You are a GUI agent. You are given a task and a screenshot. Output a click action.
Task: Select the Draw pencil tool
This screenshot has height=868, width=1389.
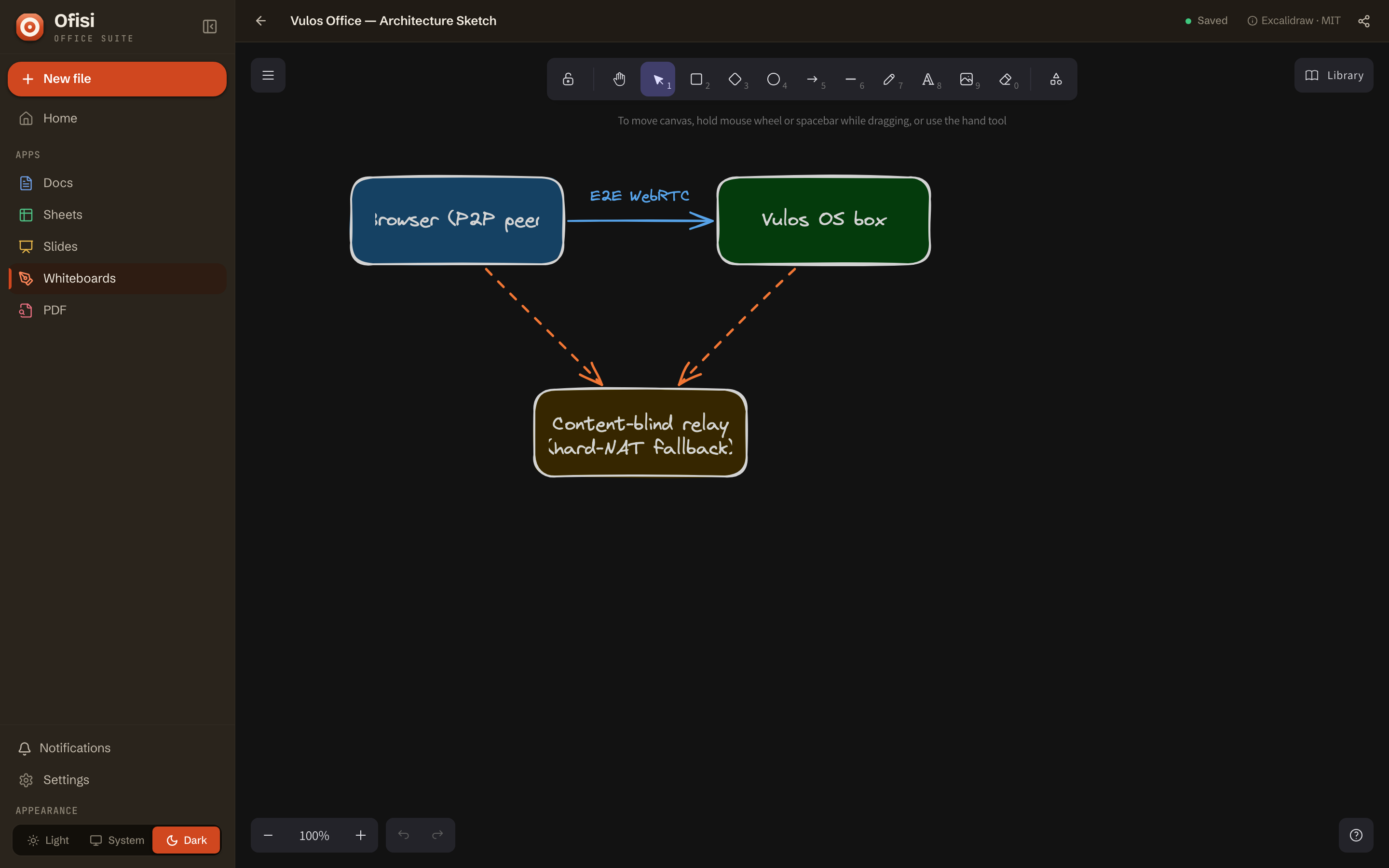tap(888, 79)
